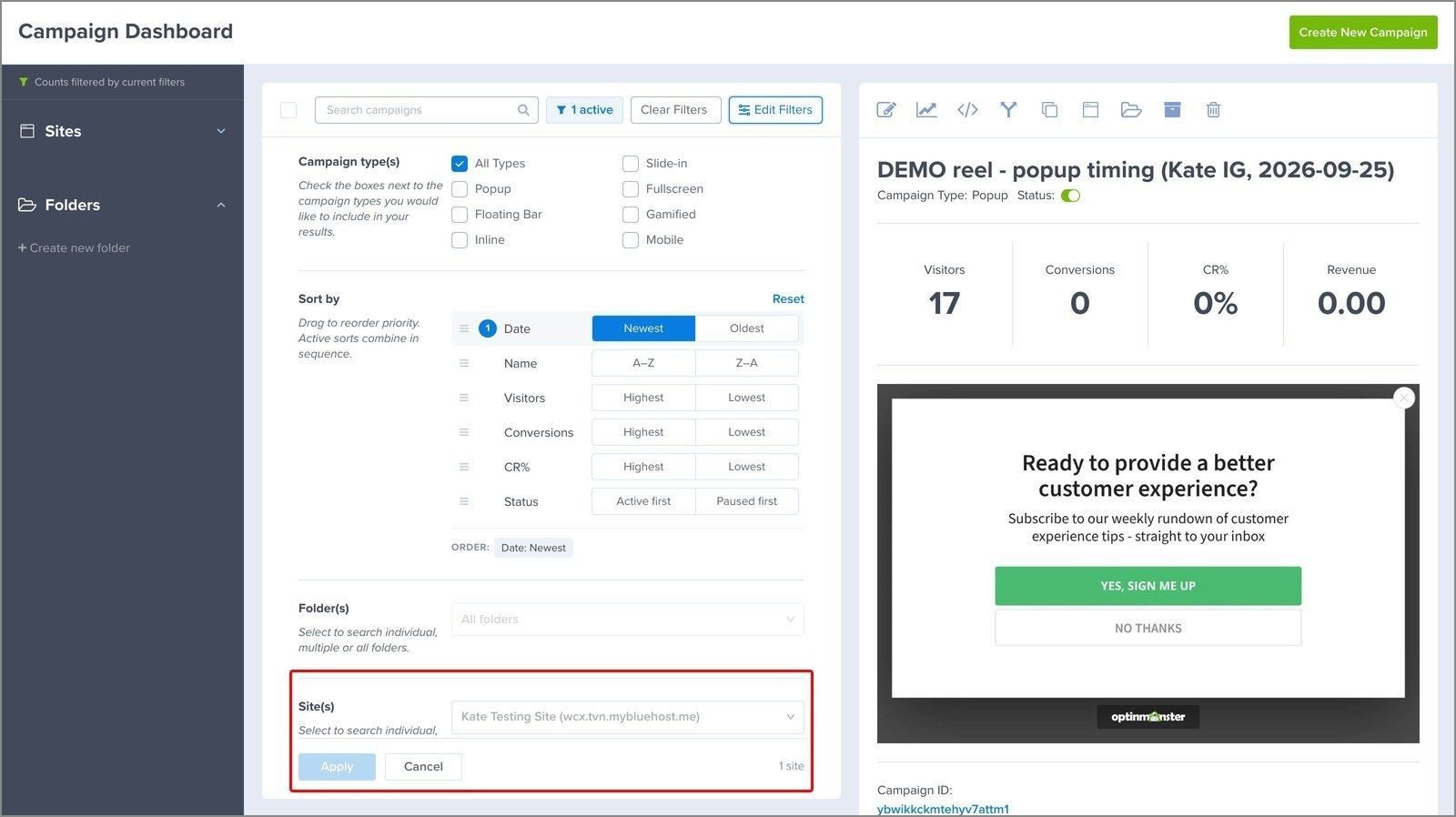Click Reset link in Sort by
Viewport: 1456px width, 817px height.
[788, 299]
